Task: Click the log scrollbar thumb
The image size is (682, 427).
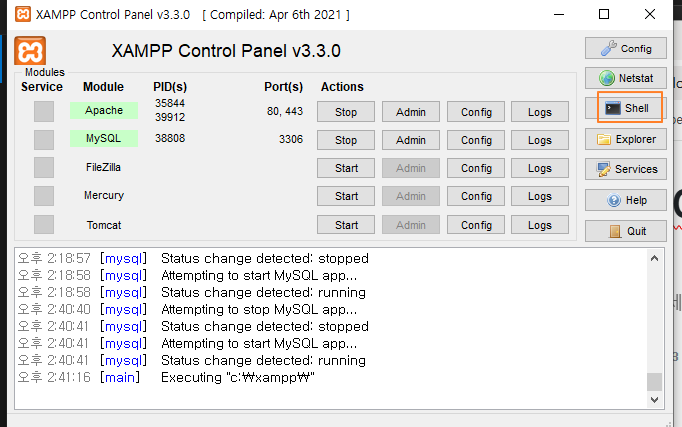Action: [654, 382]
